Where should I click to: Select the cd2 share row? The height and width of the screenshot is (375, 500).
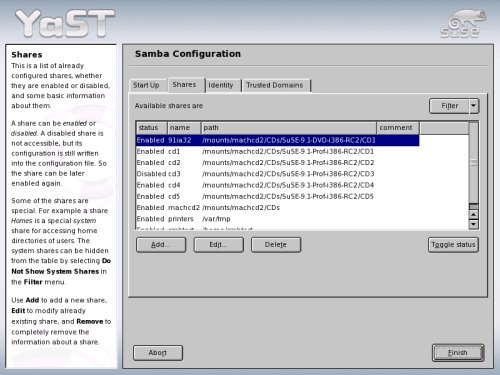point(278,163)
